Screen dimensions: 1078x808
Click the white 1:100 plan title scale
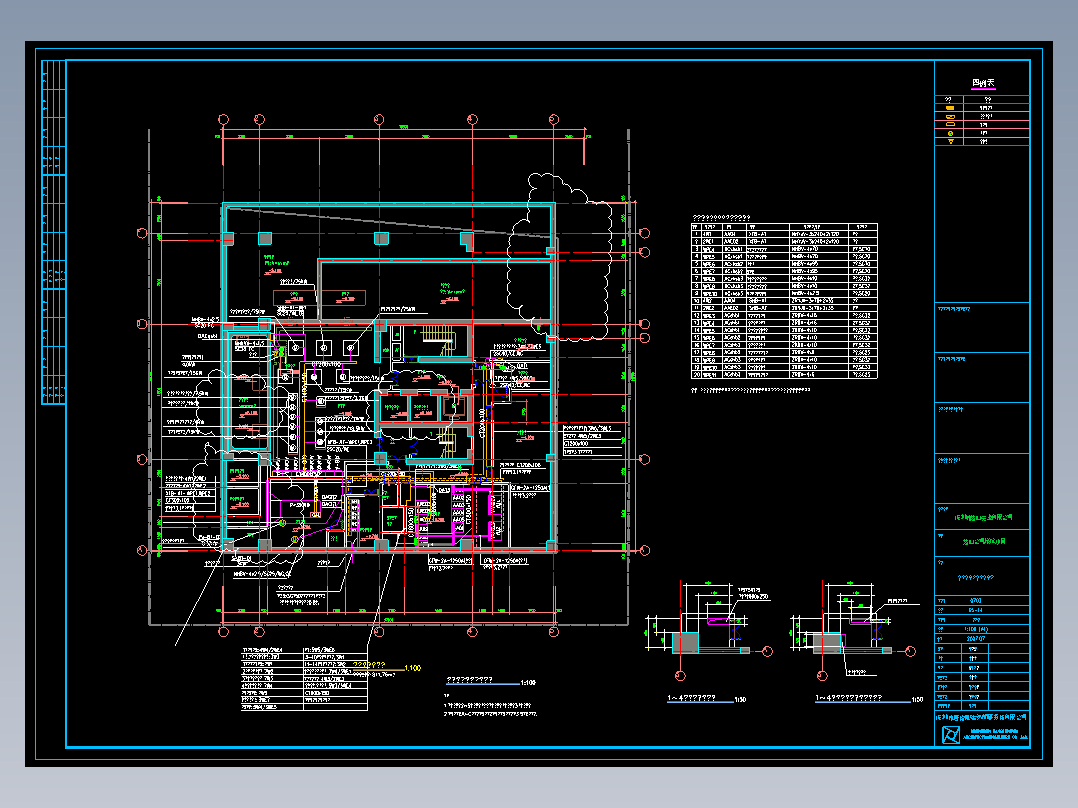[x=528, y=683]
